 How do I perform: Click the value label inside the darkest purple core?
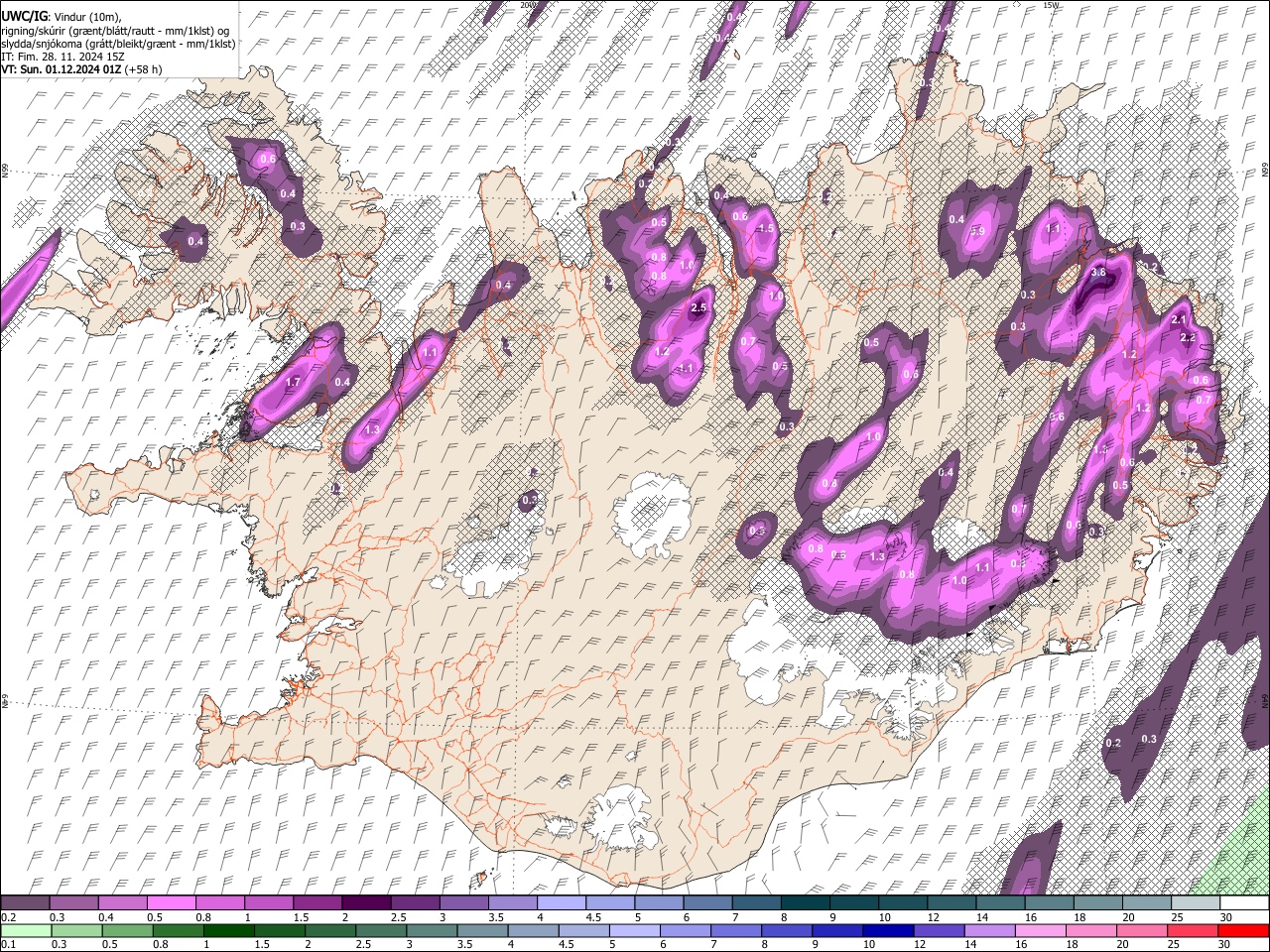pyautogui.click(x=1098, y=272)
